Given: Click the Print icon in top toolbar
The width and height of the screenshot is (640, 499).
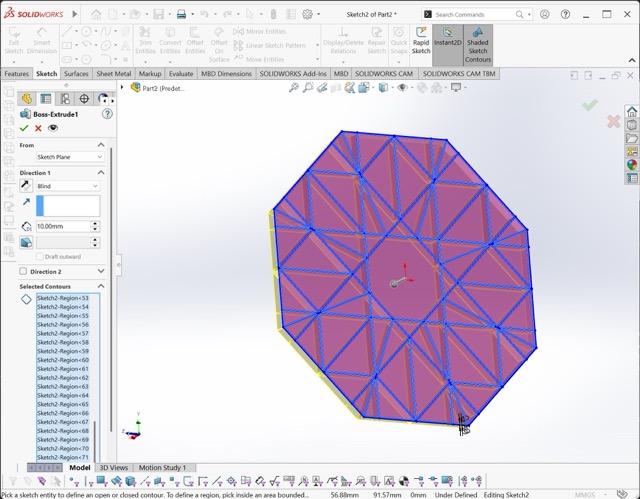Looking at the screenshot, I should coord(181,14).
